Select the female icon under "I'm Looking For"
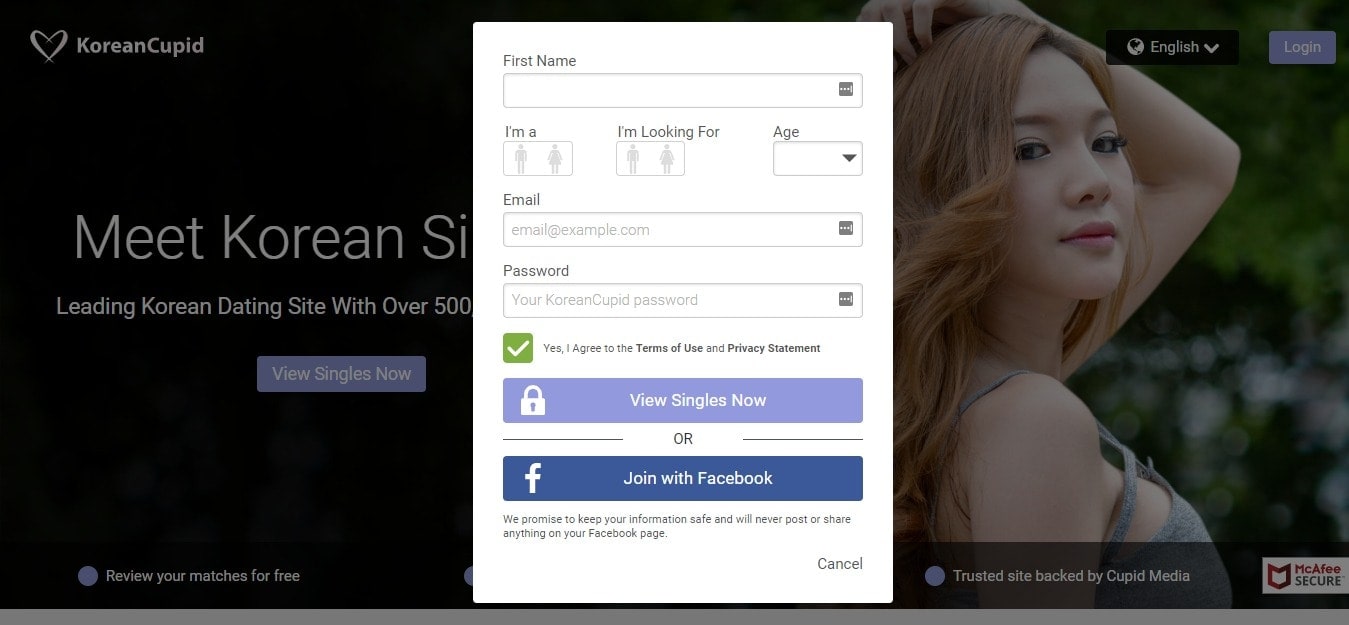This screenshot has width=1349, height=625. coord(666,158)
